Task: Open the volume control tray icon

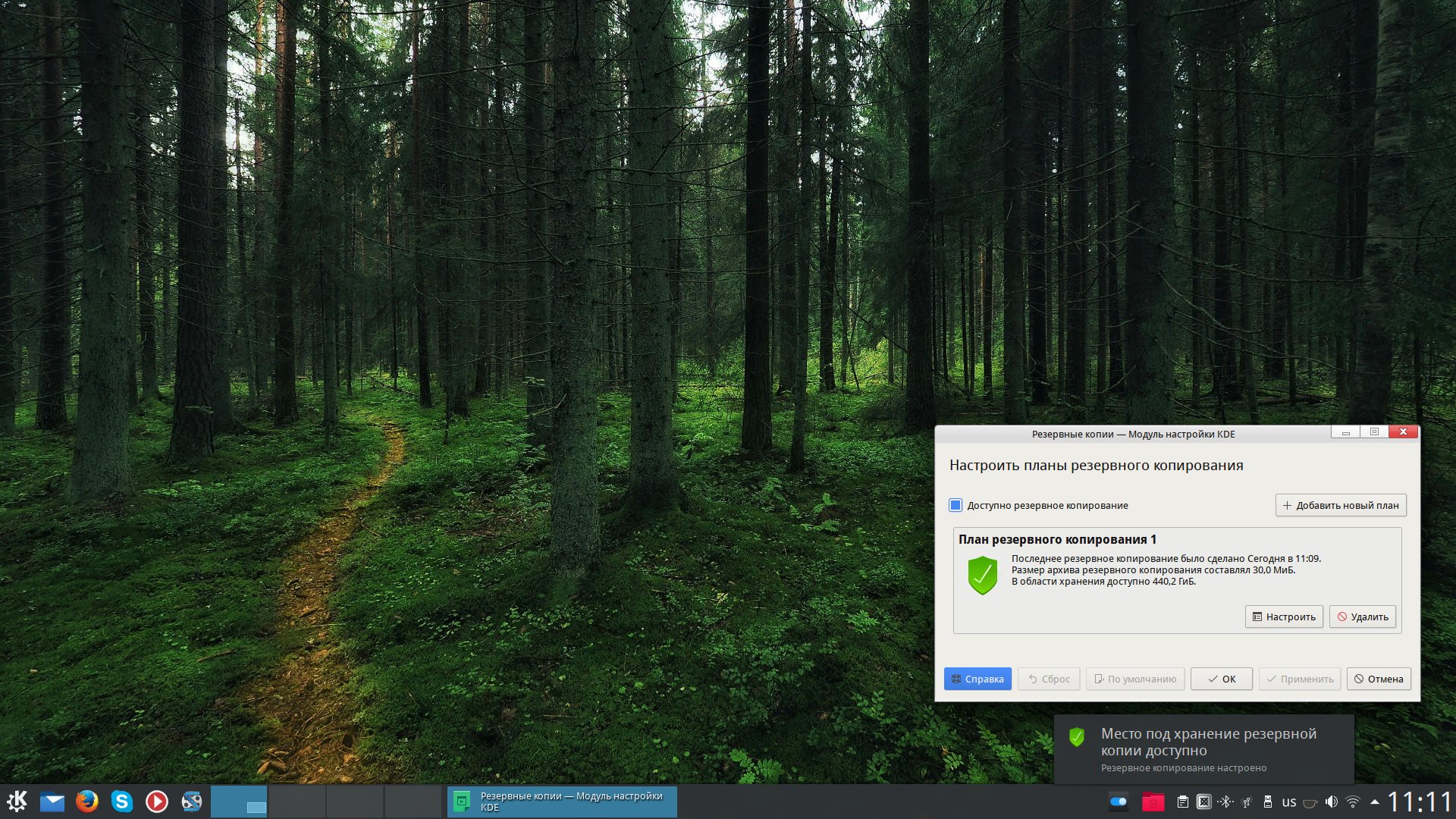Action: (x=1332, y=802)
